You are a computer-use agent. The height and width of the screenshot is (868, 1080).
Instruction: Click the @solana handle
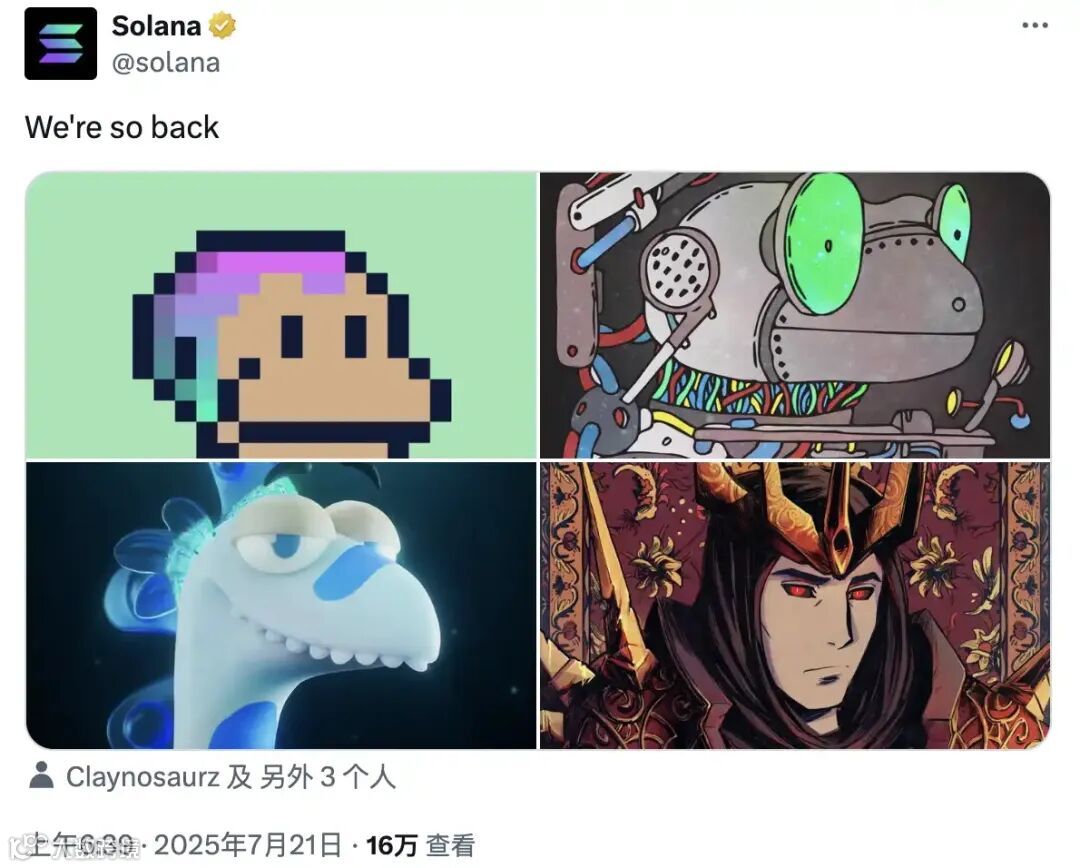166,63
